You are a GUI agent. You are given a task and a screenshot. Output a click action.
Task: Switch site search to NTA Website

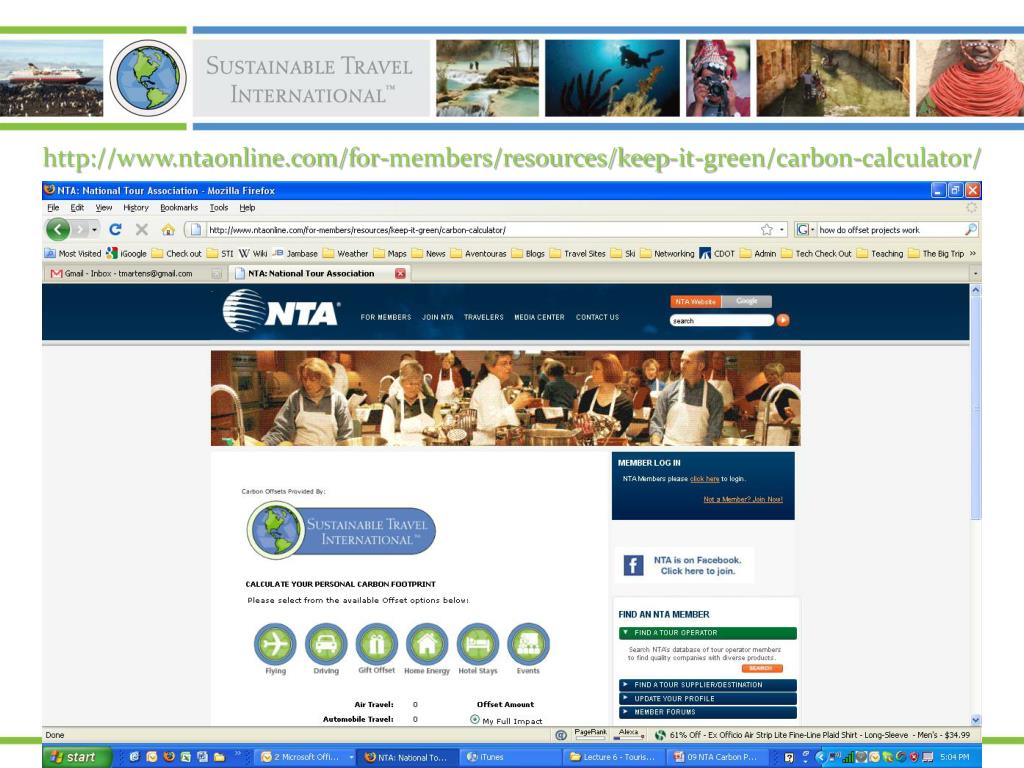point(696,301)
